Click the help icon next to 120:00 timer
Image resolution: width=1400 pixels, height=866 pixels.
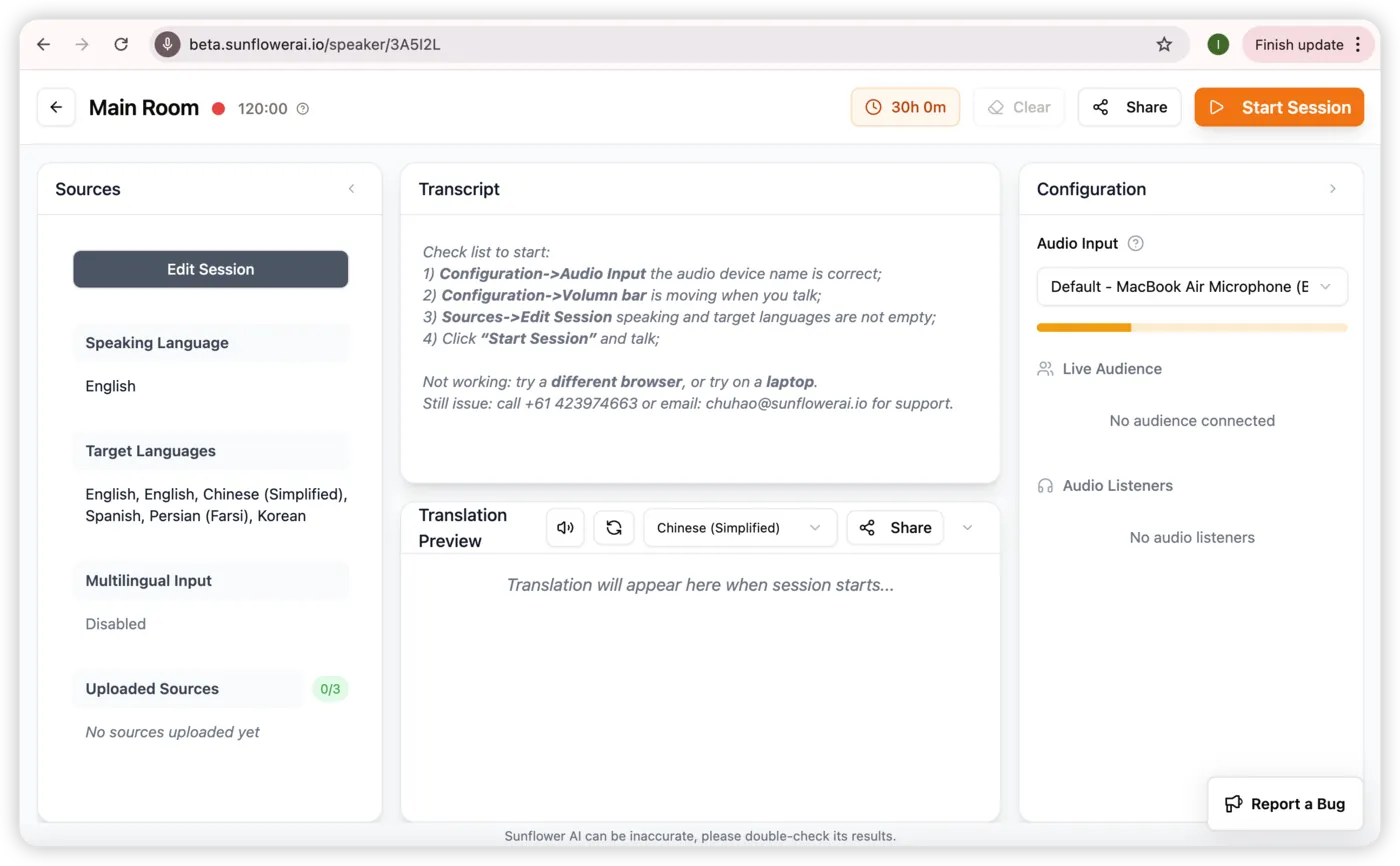point(303,108)
